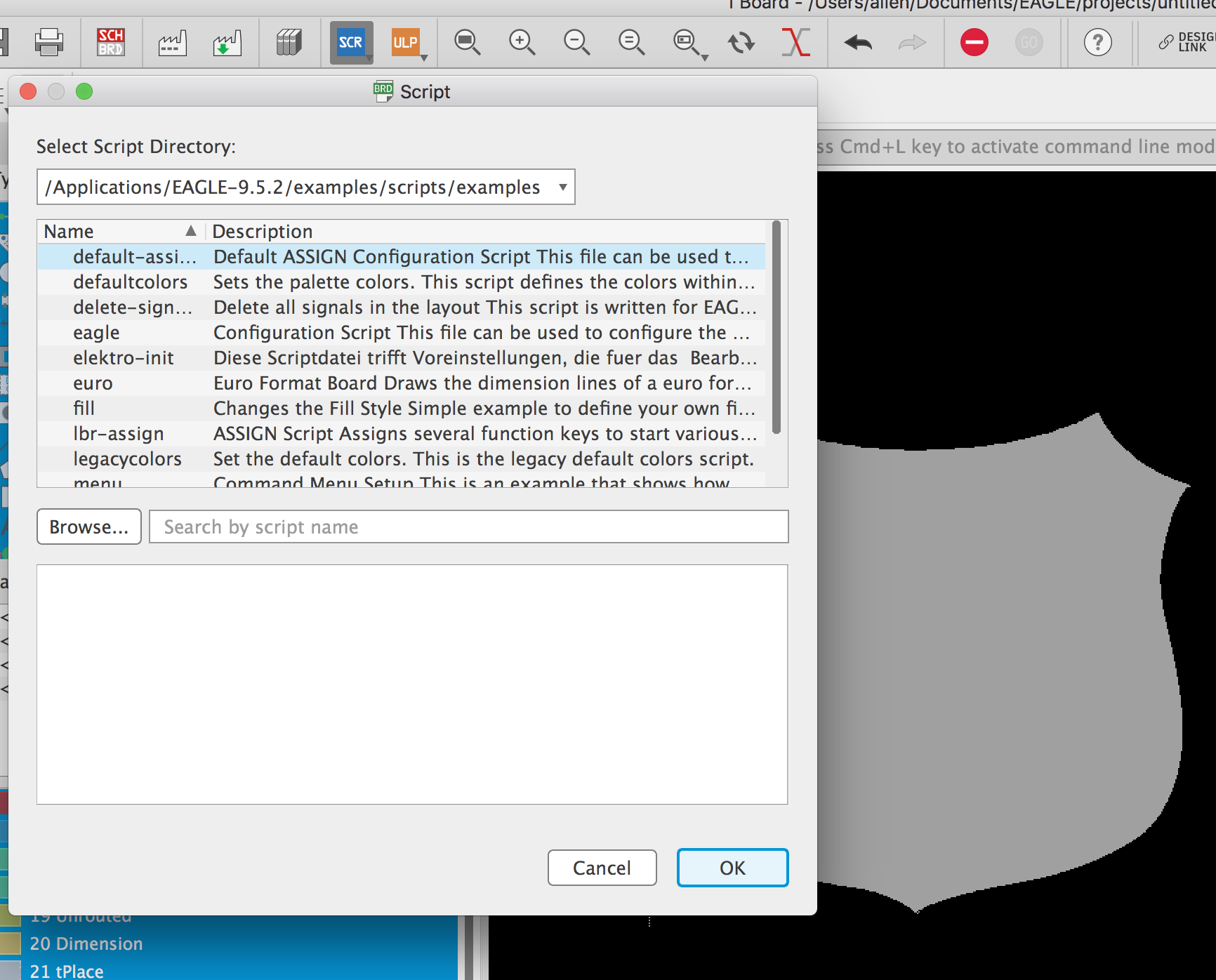Click the red X cross icon in toolbar
The width and height of the screenshot is (1216, 980).
click(x=795, y=42)
